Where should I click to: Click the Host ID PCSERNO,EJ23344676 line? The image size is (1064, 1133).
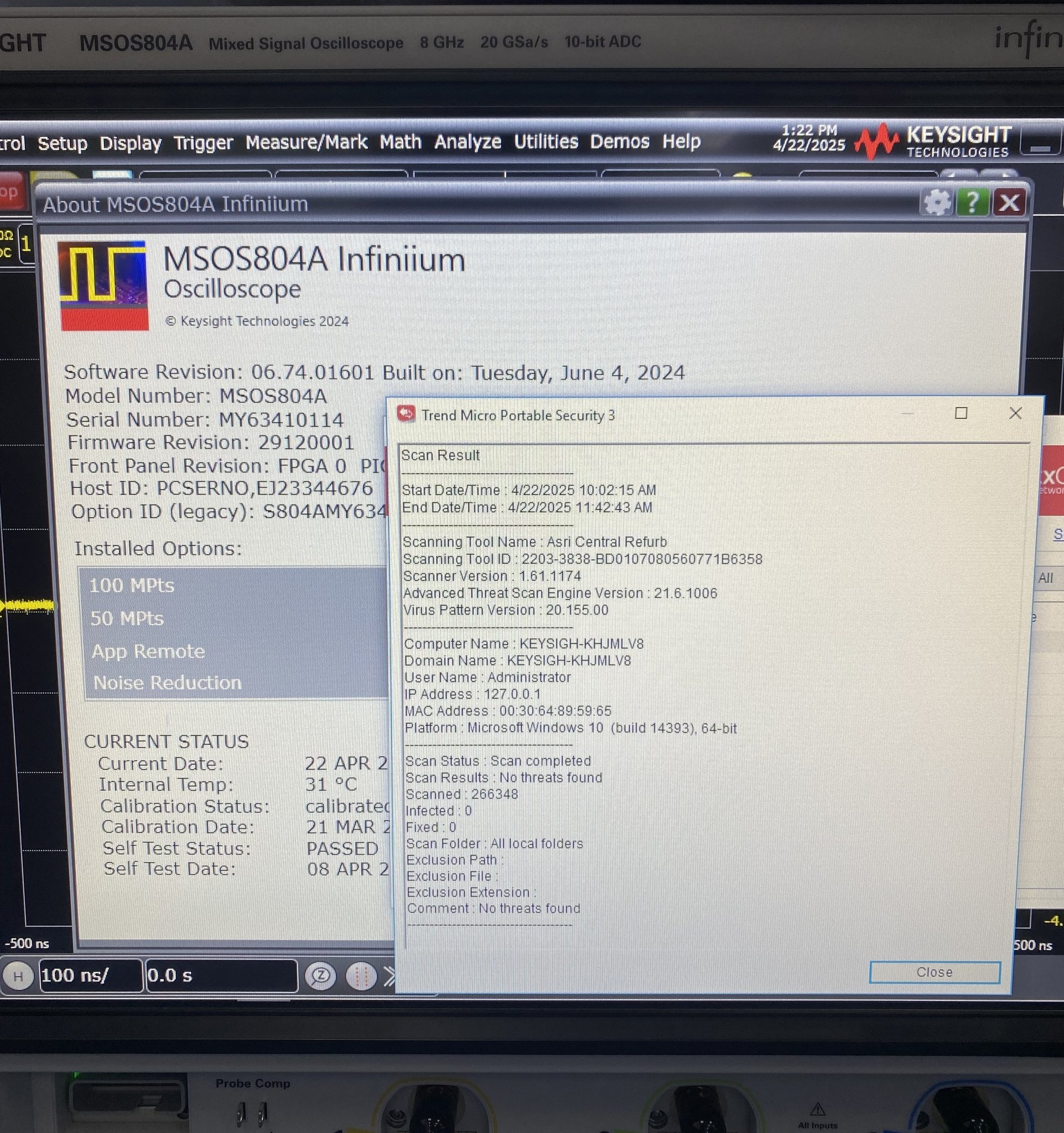(221, 488)
